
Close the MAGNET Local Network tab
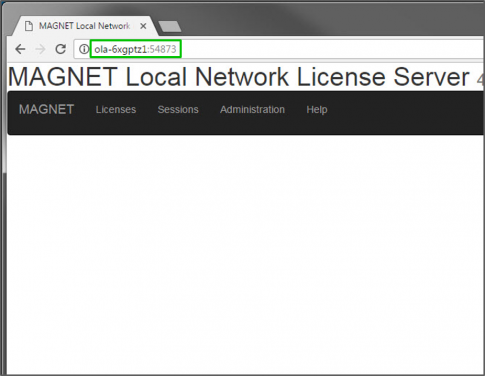tap(143, 26)
